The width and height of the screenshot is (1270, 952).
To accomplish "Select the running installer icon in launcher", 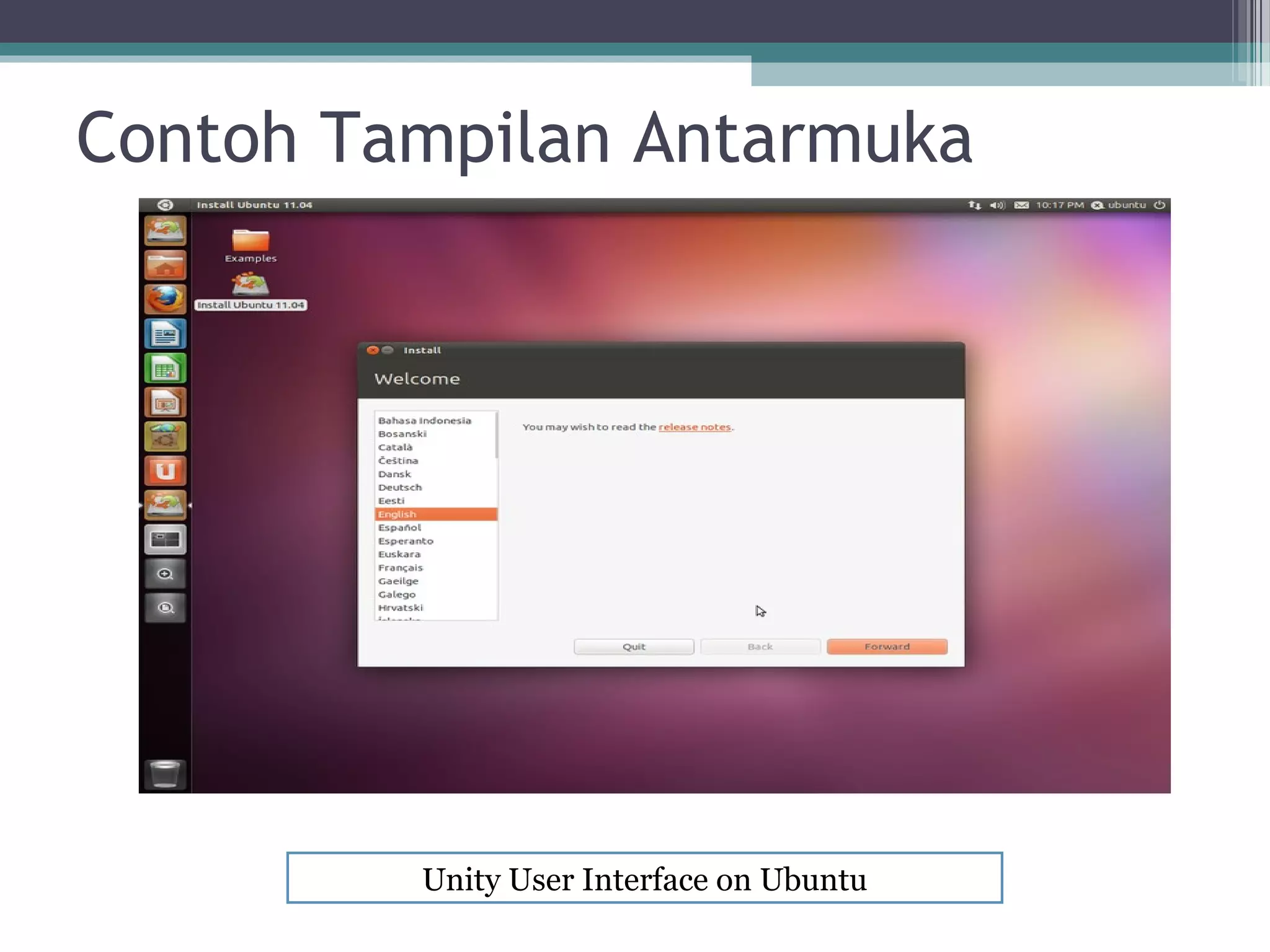I will coord(165,505).
